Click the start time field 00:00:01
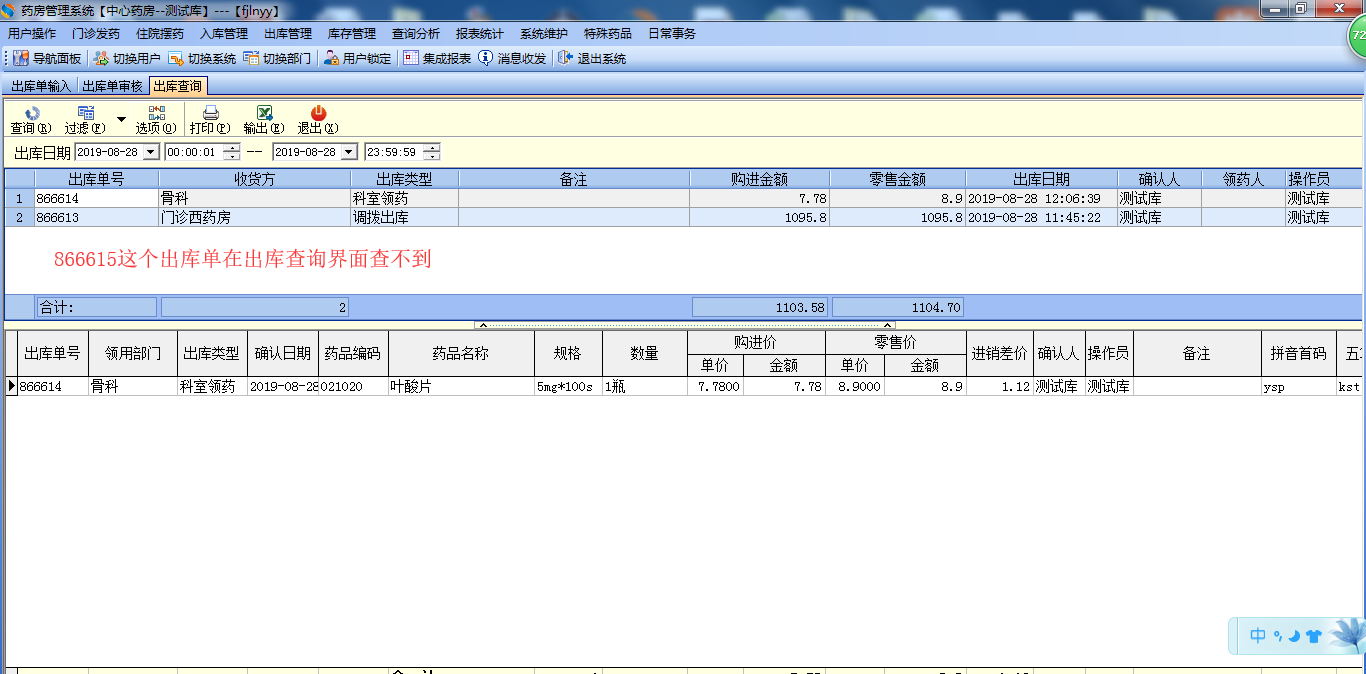The height and width of the screenshot is (674, 1366). point(193,152)
